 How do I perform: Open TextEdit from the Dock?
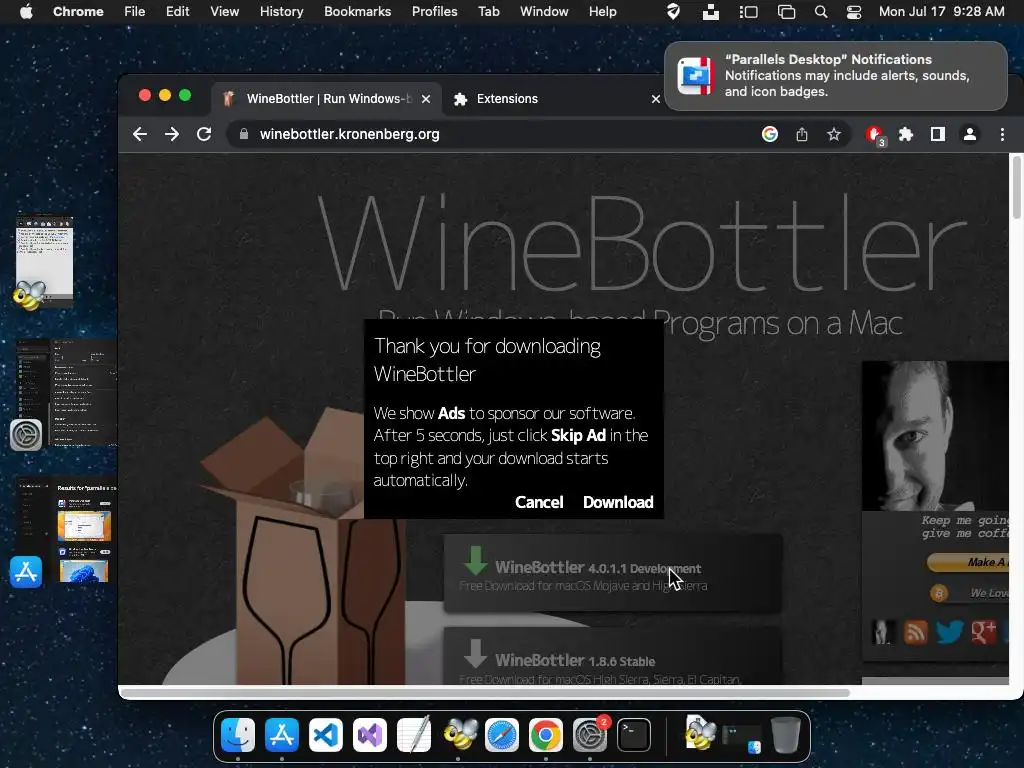414,735
